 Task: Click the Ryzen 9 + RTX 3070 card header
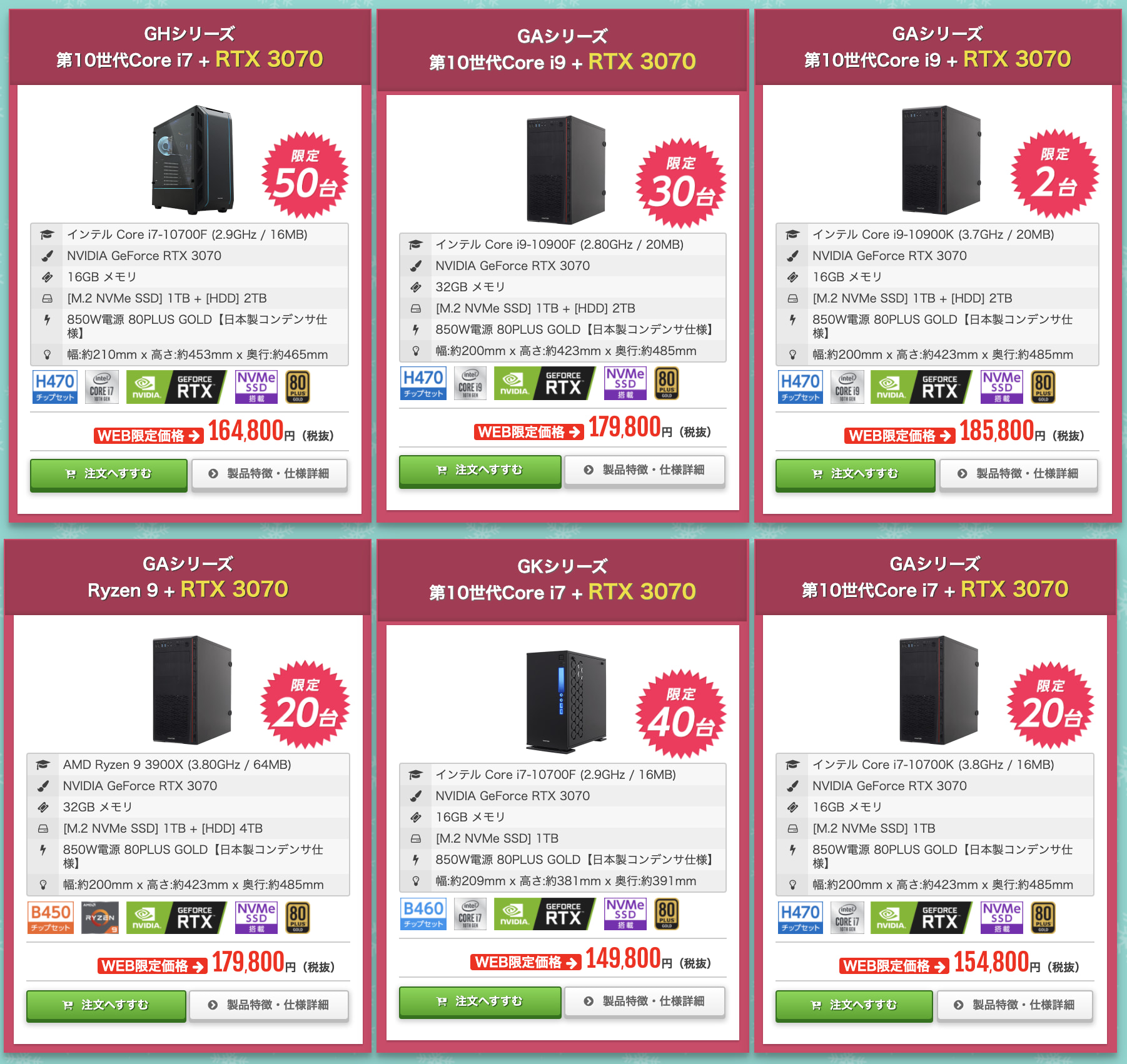point(188,577)
